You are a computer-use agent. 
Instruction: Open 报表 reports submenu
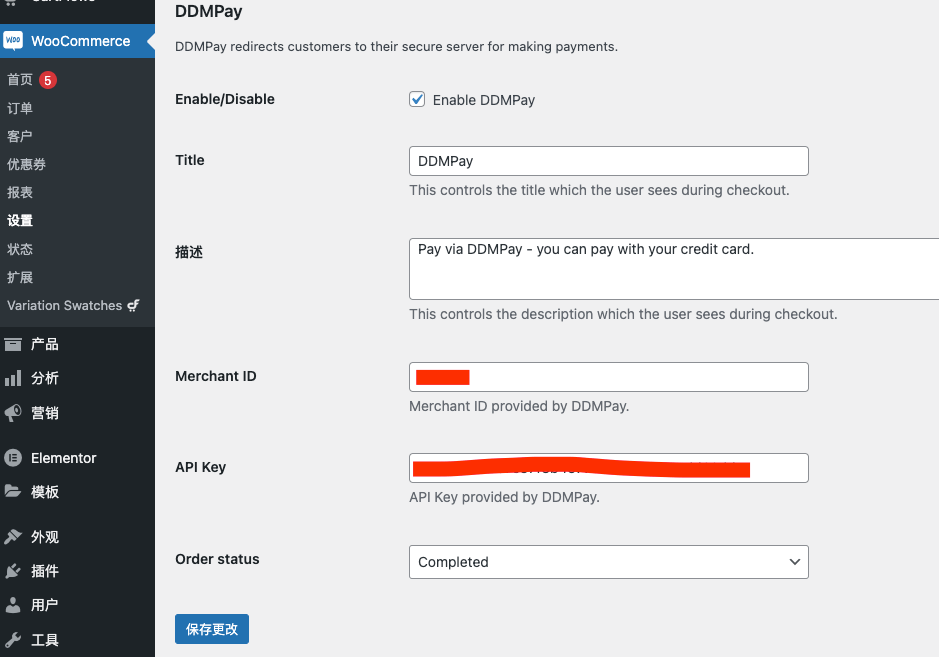click(20, 193)
